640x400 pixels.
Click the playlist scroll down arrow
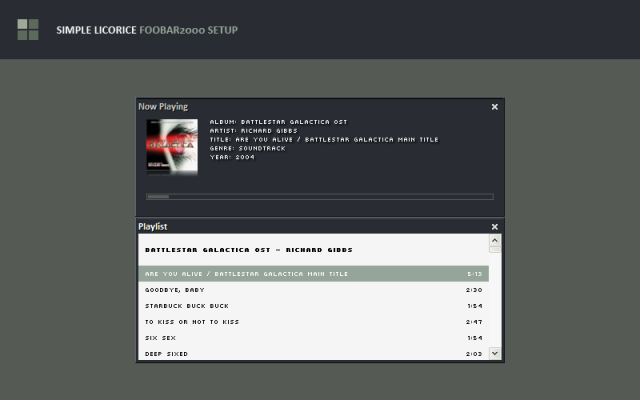coord(495,353)
